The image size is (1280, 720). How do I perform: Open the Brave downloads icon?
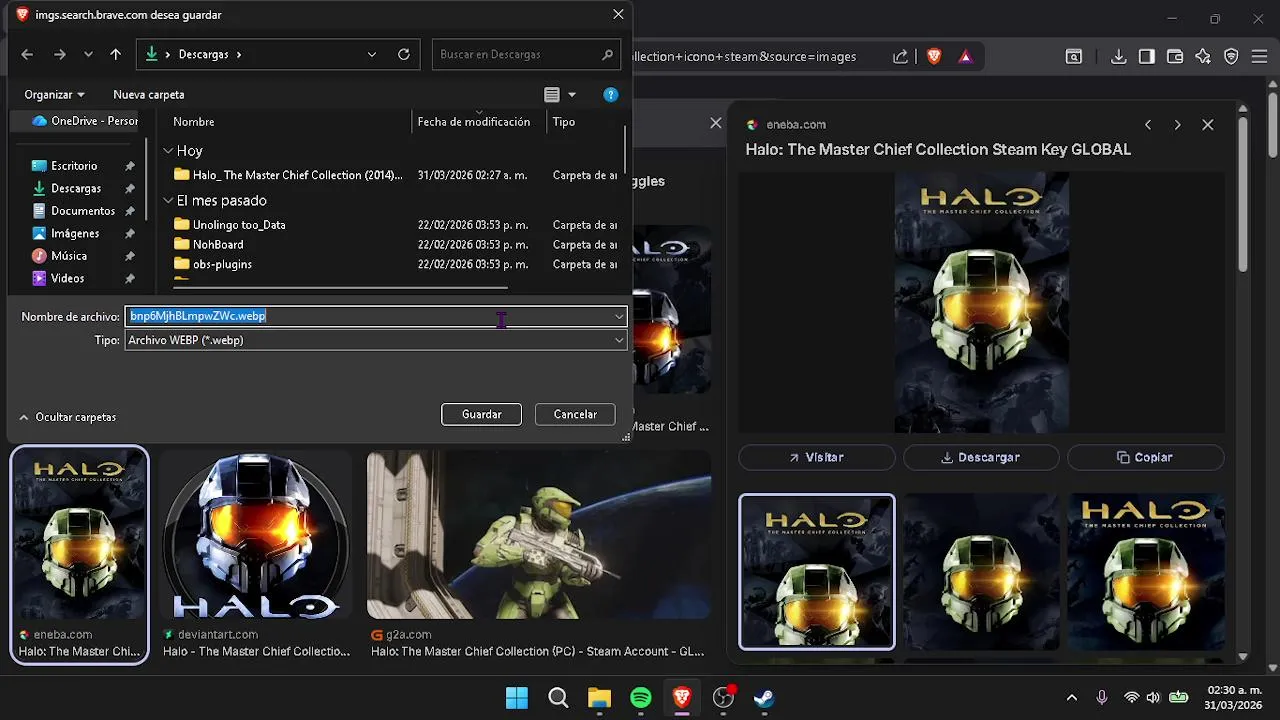click(x=1119, y=57)
